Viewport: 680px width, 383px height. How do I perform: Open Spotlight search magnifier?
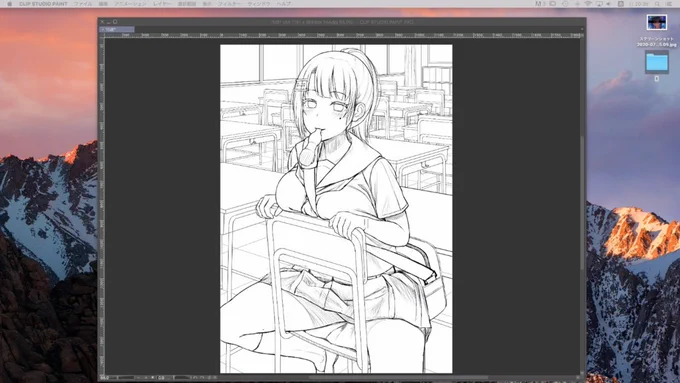point(657,3)
